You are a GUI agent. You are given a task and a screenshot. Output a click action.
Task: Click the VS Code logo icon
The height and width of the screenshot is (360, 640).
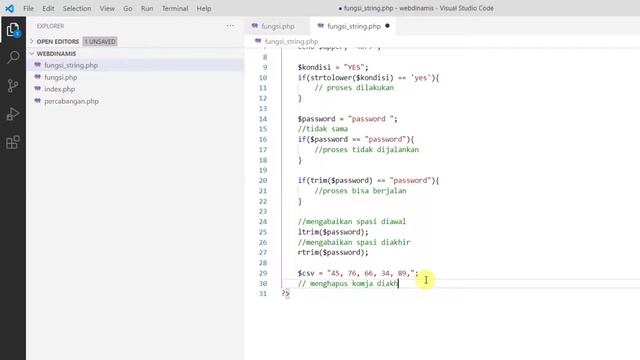[x=10, y=8]
